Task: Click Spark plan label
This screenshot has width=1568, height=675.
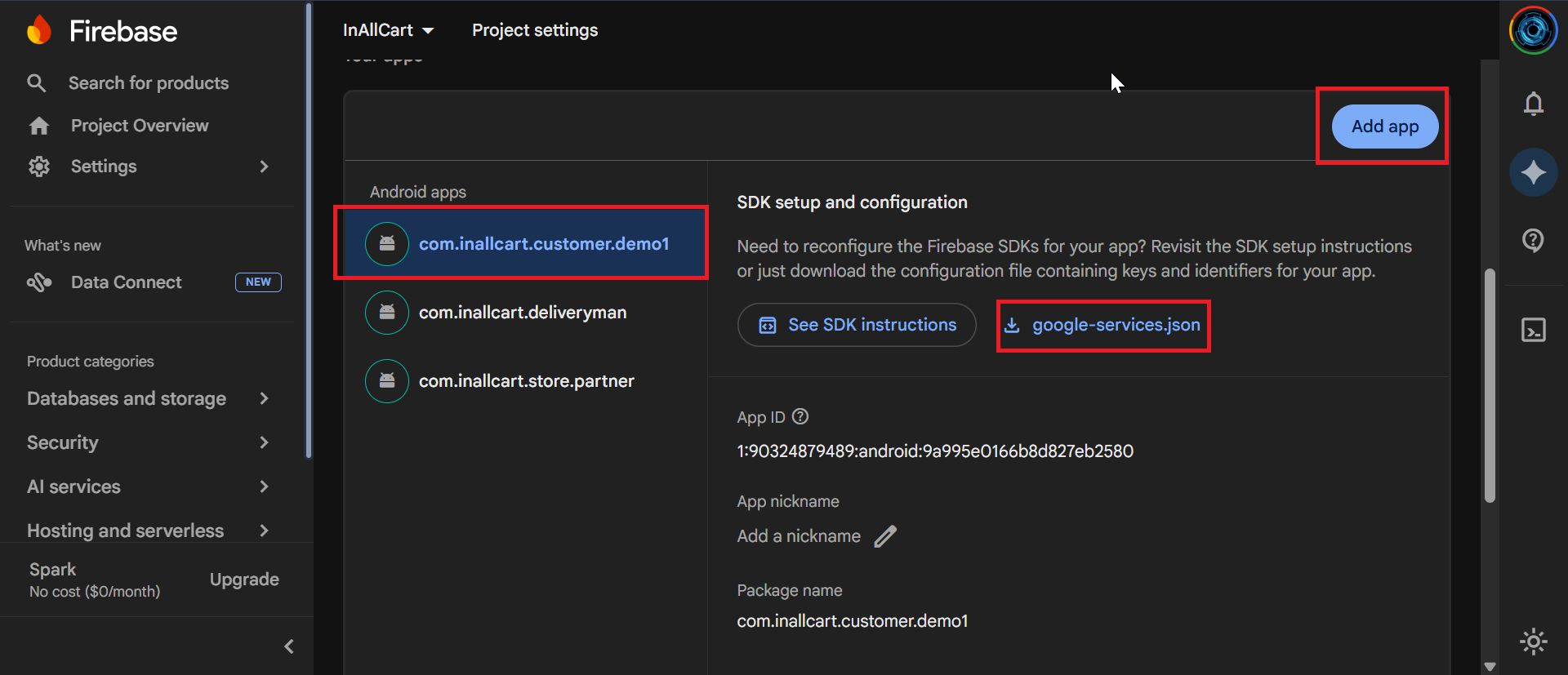Action: click(x=52, y=570)
